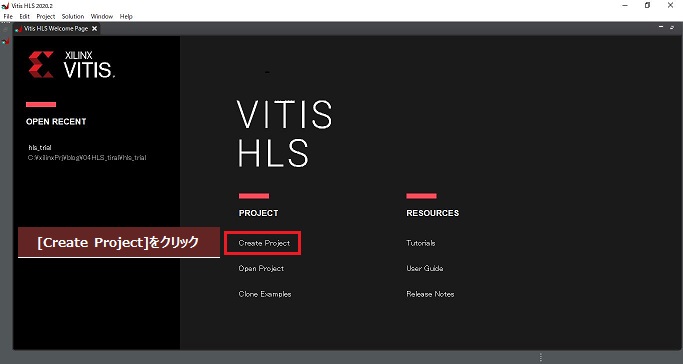Open the Project menu
The width and height of the screenshot is (683, 364).
click(46, 17)
